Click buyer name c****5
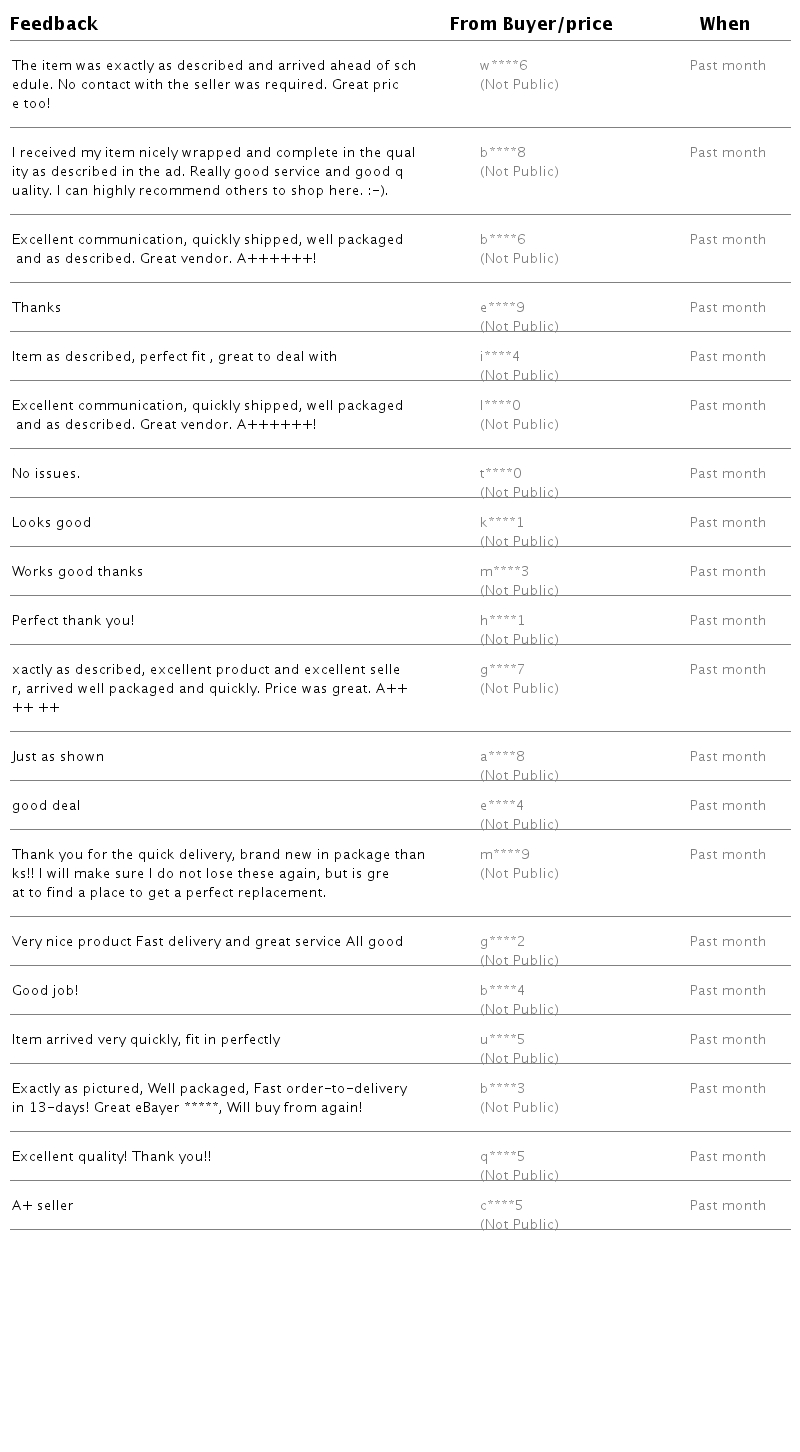The image size is (800, 1452). (x=501, y=1206)
